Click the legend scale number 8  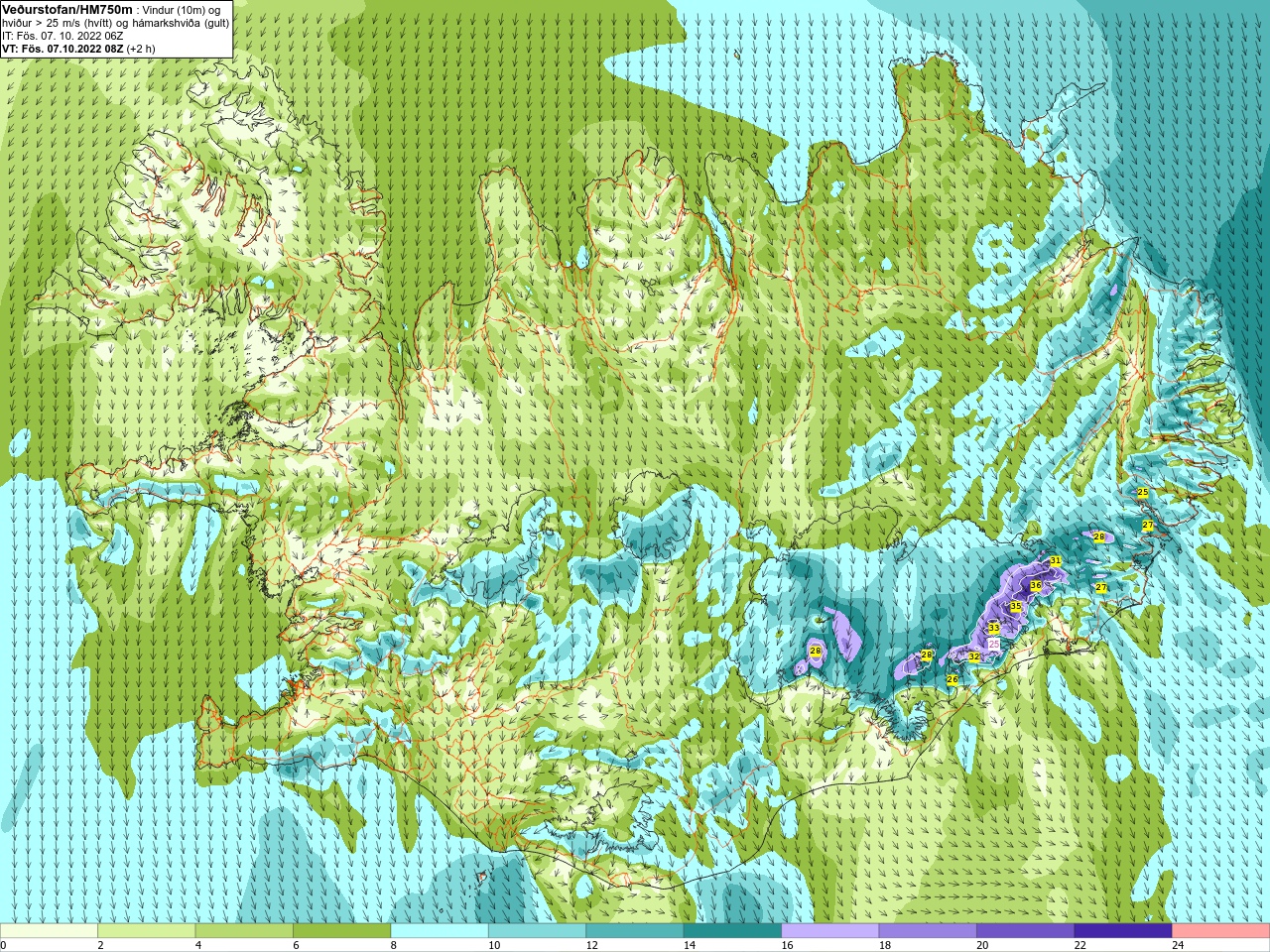394,945
